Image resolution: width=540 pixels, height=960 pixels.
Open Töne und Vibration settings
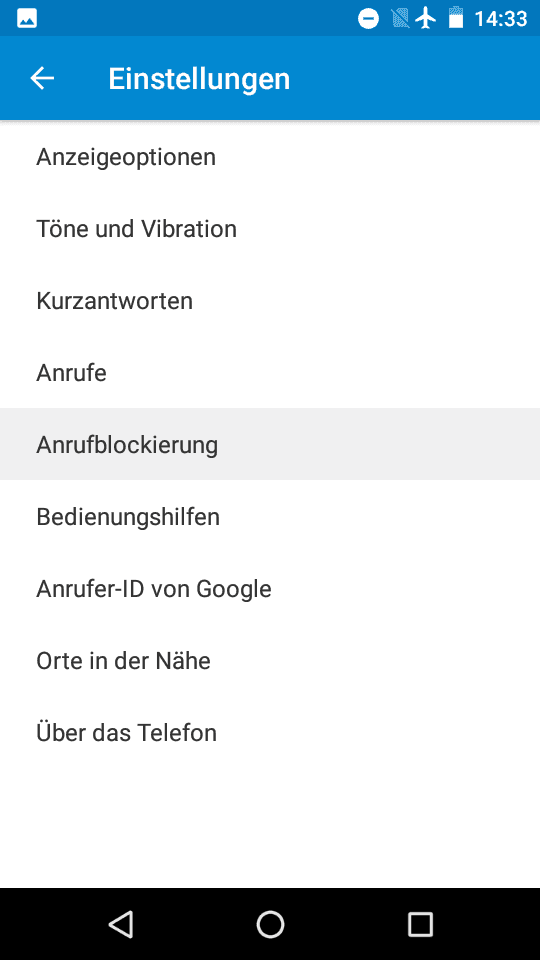(270, 229)
